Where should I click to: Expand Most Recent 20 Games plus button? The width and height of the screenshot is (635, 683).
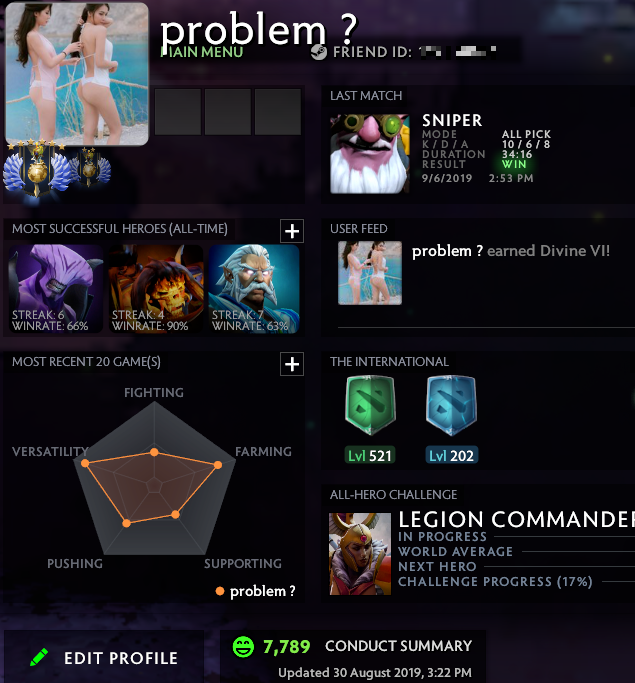pos(292,364)
